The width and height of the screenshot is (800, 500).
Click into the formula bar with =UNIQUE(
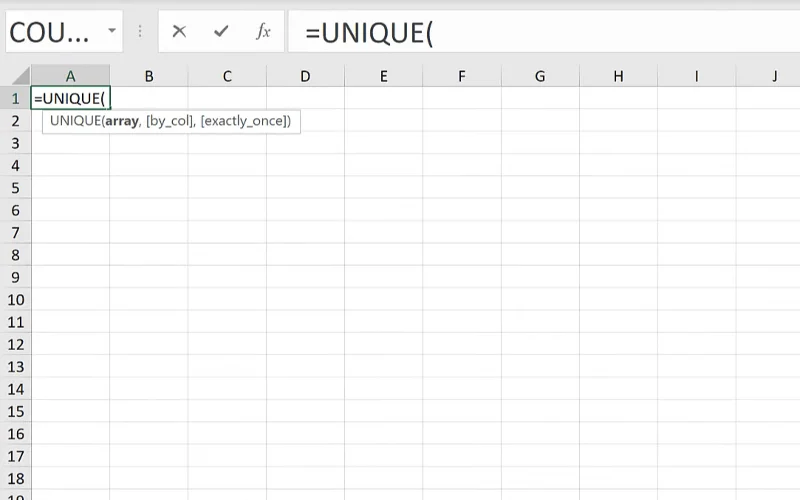coord(544,32)
